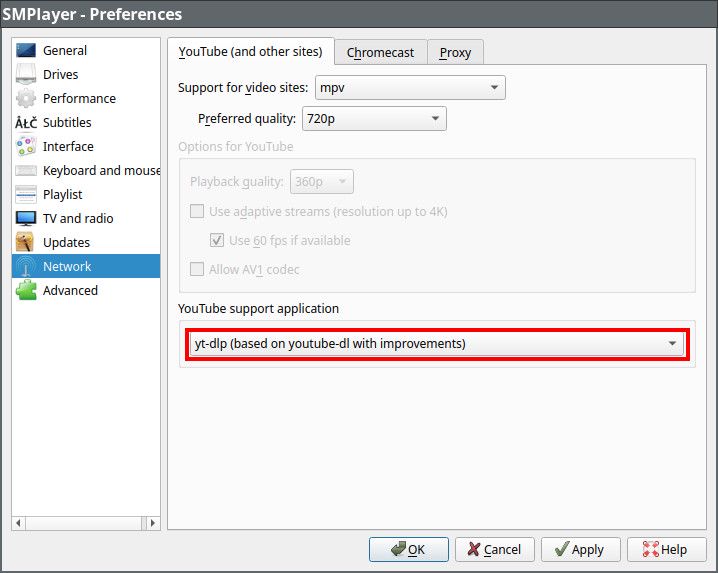Select the TV and radio icon
718x573 pixels.
tap(26, 219)
